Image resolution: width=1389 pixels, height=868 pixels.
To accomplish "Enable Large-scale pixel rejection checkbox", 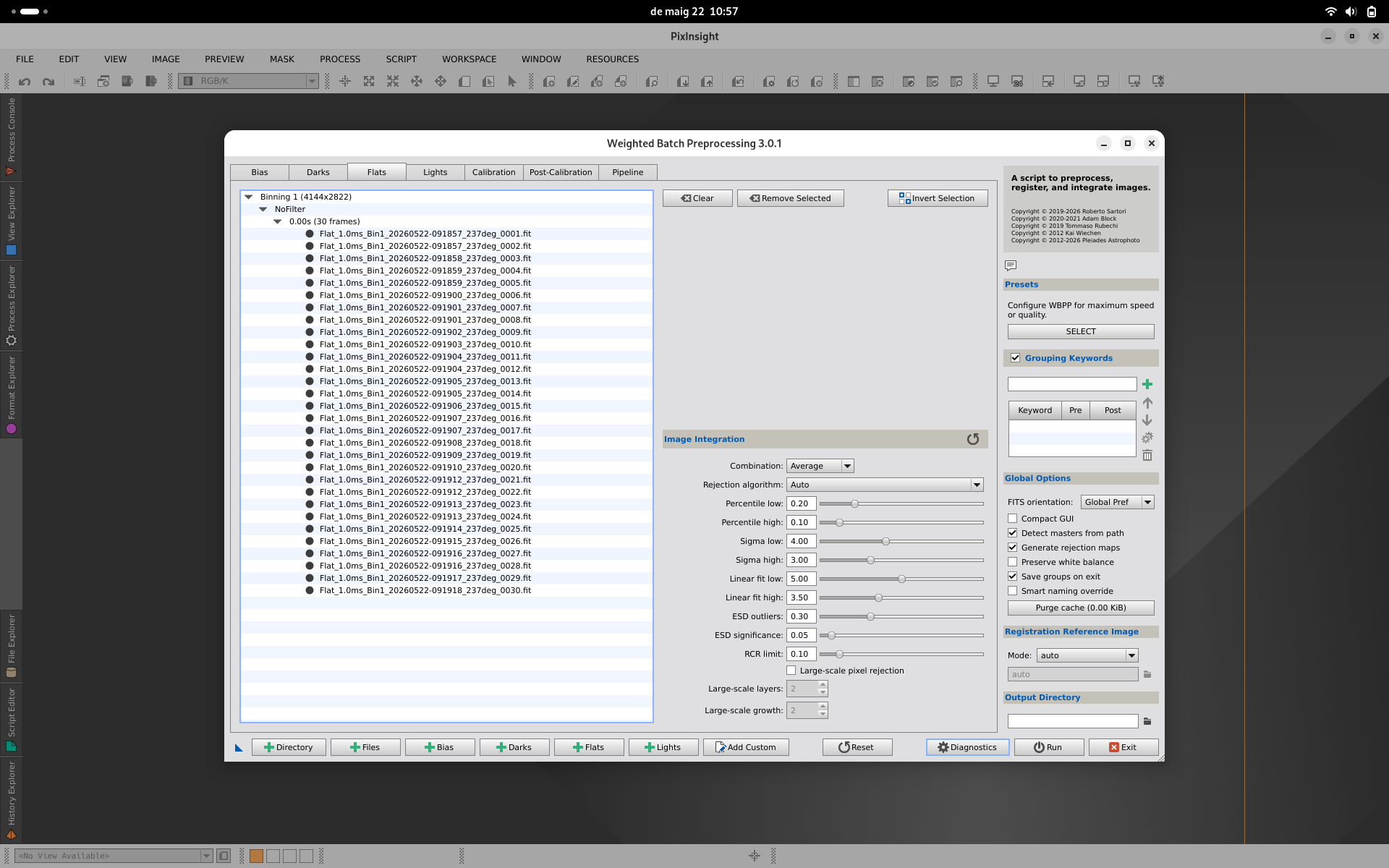I will (791, 671).
